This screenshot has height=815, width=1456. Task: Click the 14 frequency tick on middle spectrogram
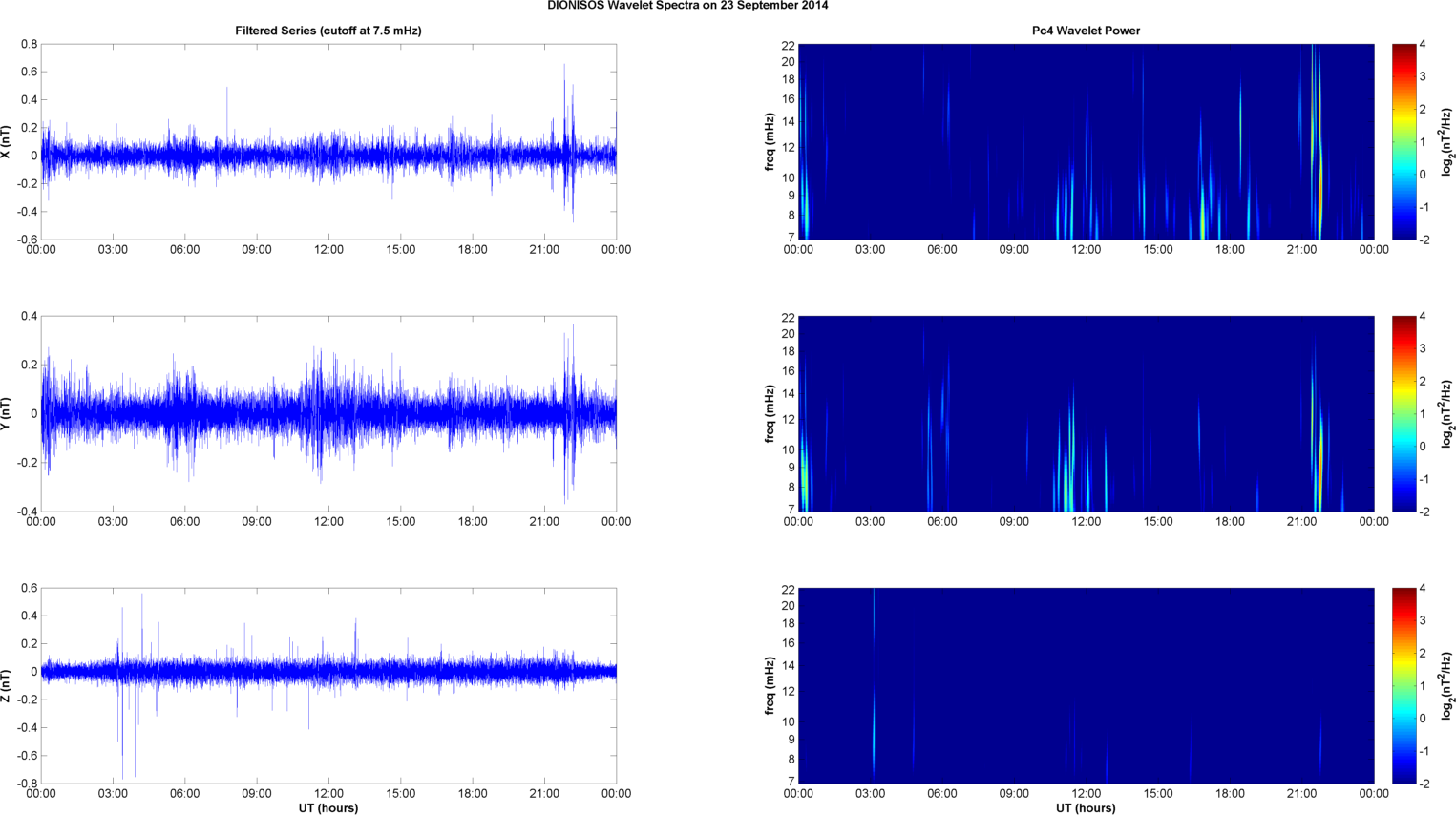pos(789,393)
